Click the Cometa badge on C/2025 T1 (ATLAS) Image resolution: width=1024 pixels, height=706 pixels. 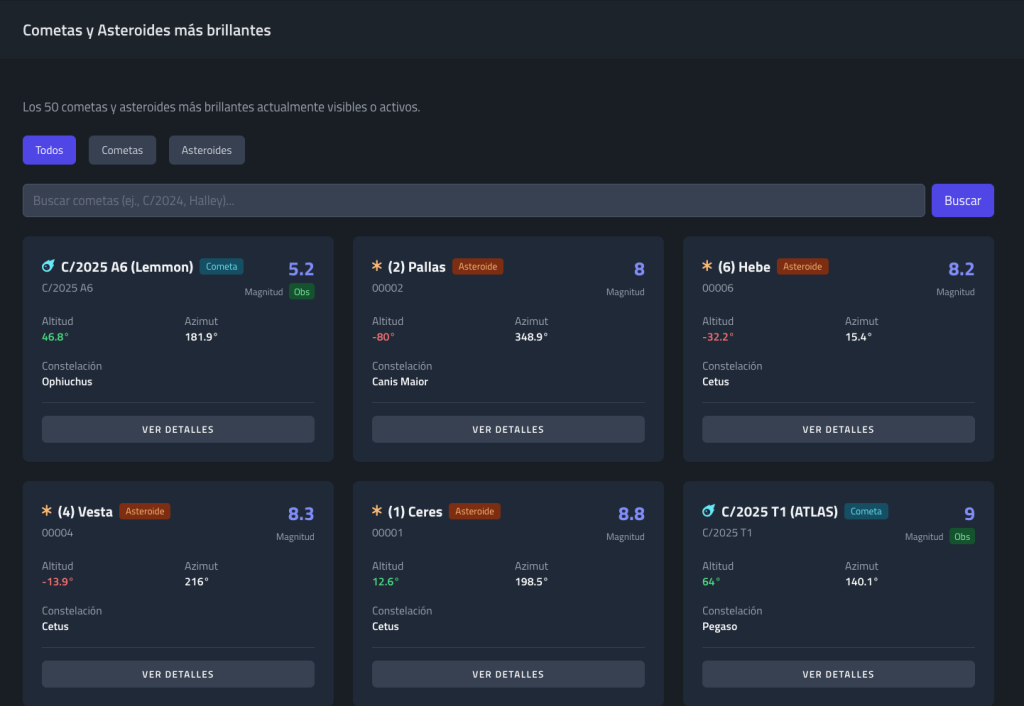point(866,511)
